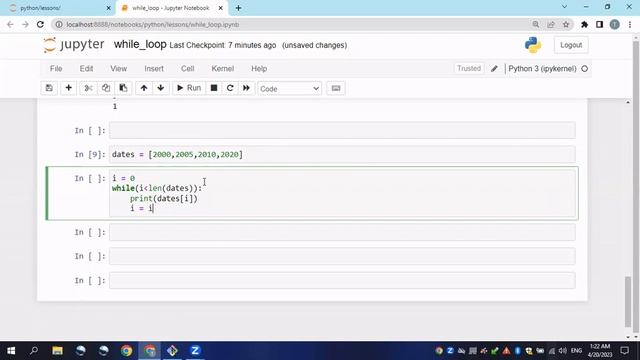Open Zoom from the taskbar
The width and height of the screenshot is (640, 360).
(x=195, y=351)
